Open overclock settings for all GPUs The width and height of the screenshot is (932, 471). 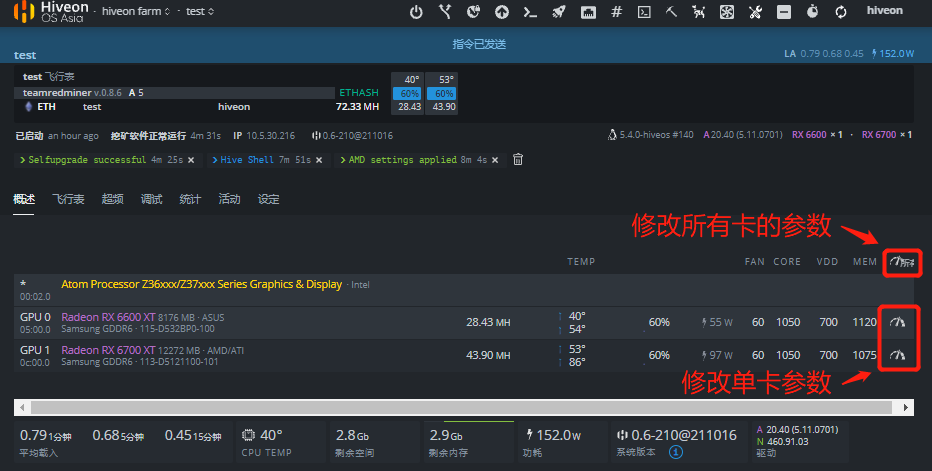pyautogui.click(x=902, y=262)
